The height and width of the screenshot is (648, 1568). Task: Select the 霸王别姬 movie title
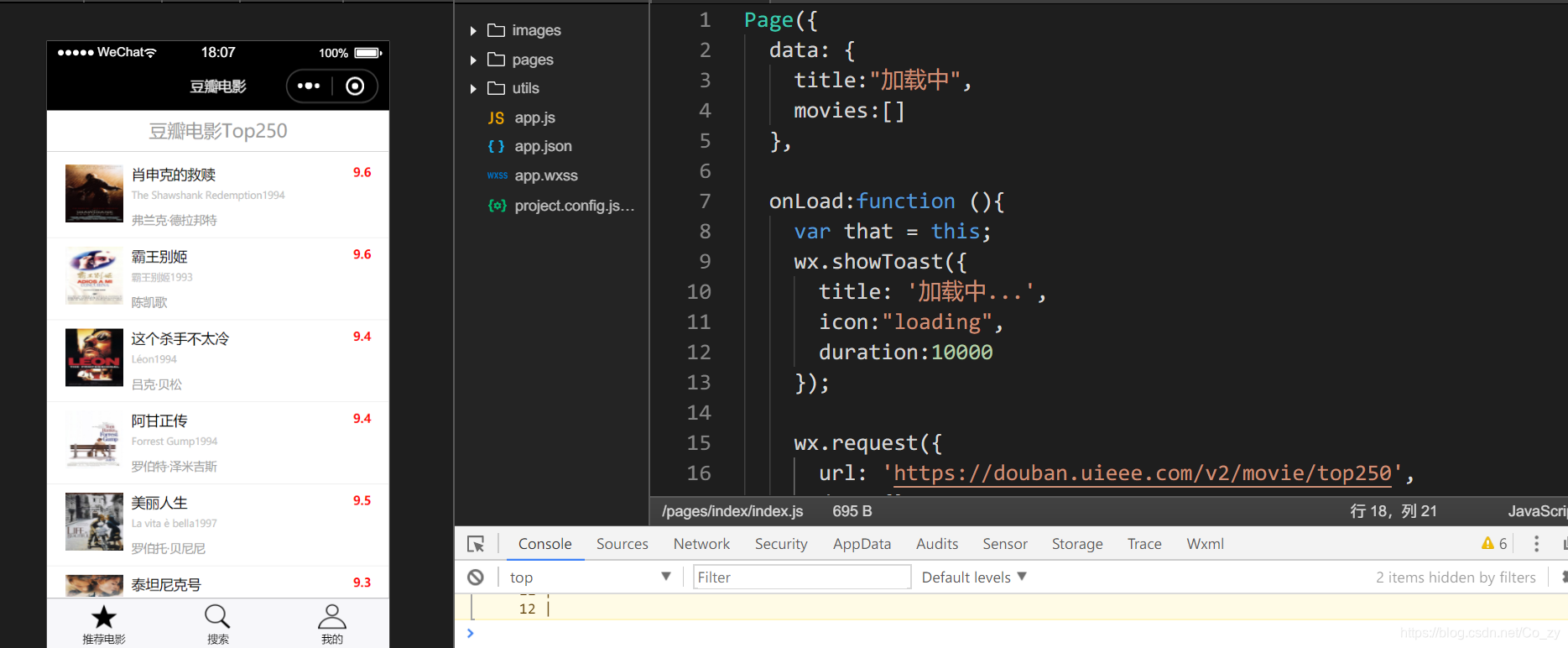[x=159, y=257]
